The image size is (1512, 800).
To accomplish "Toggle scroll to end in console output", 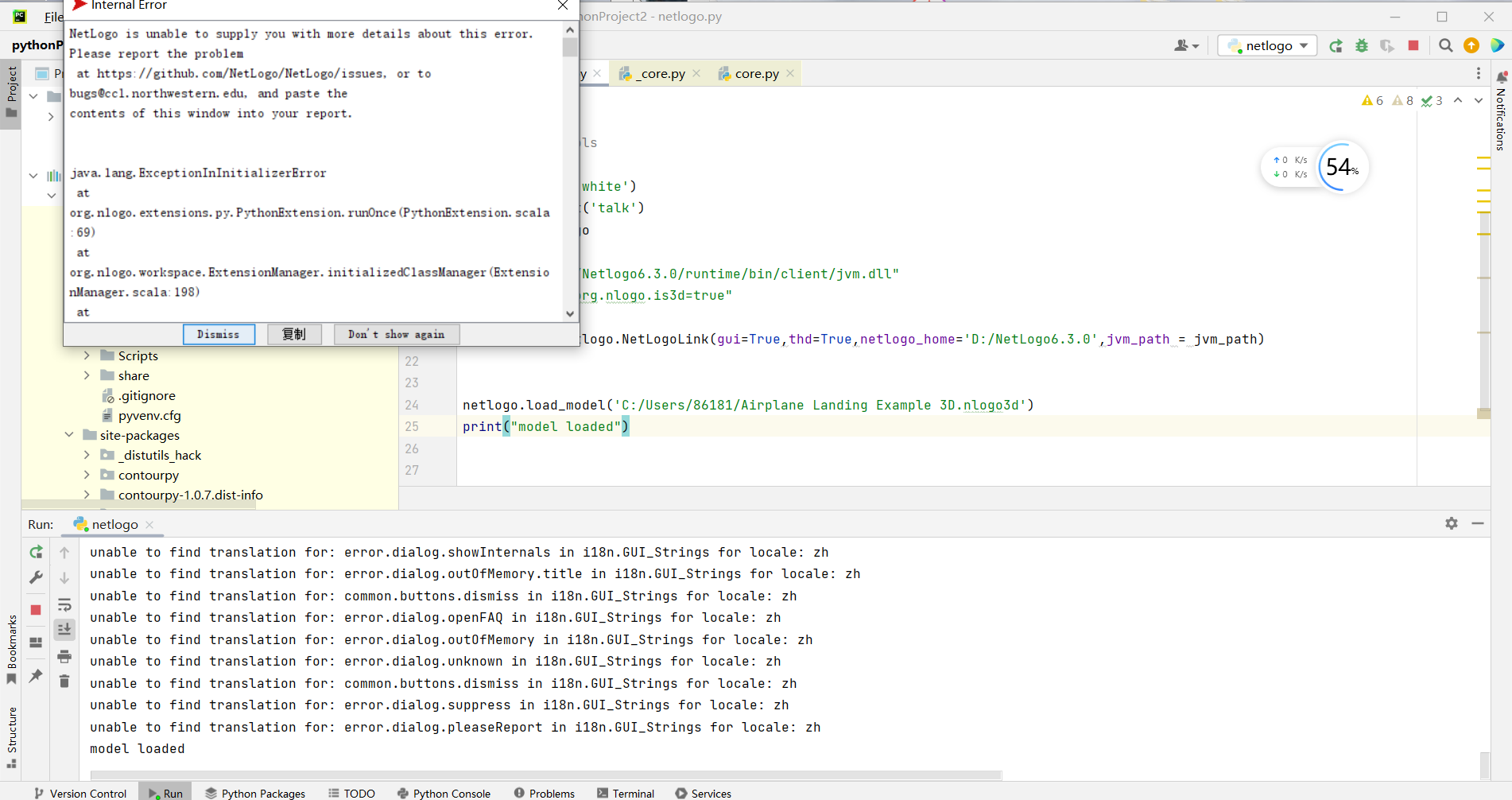I will [64, 628].
